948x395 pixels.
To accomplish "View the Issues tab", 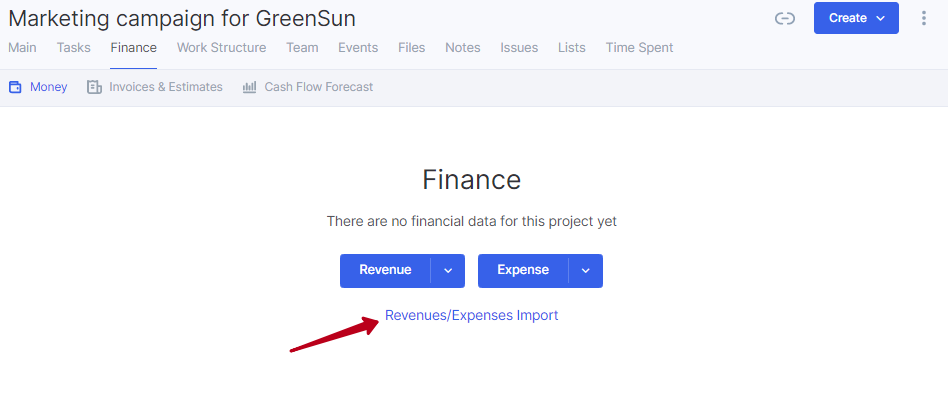I will [x=519, y=48].
